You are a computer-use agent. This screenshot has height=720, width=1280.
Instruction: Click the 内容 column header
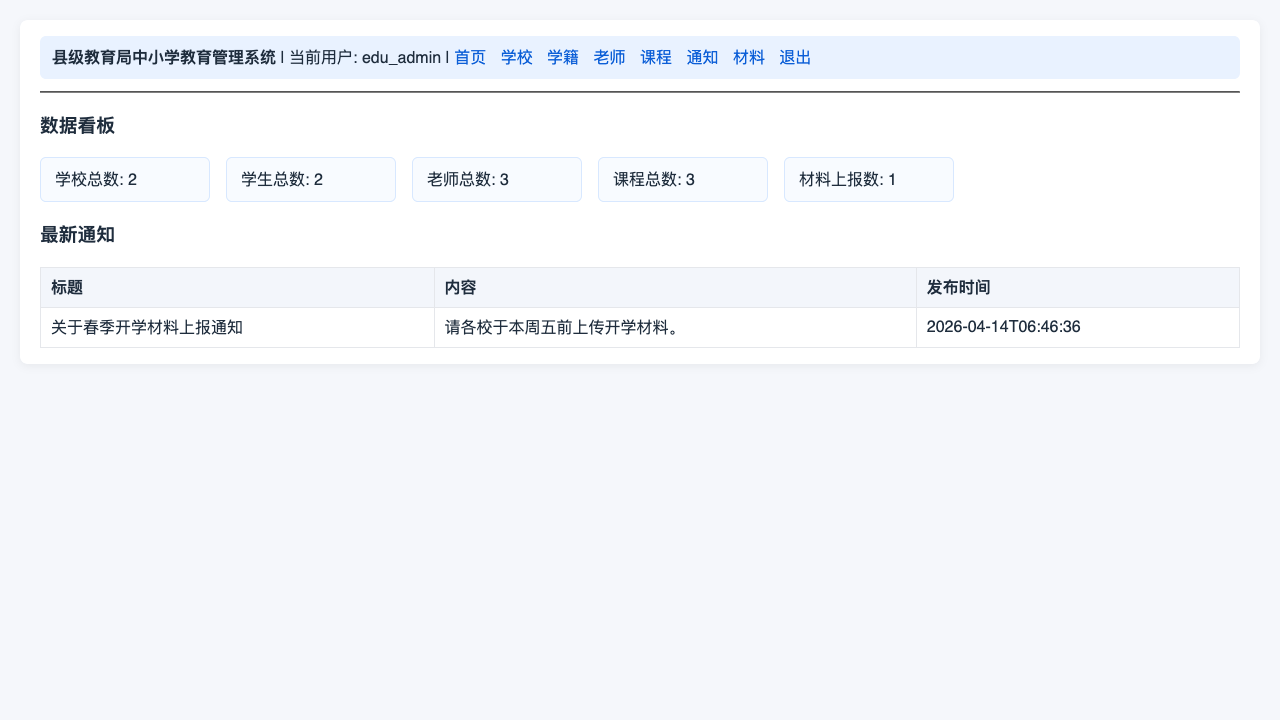(676, 288)
